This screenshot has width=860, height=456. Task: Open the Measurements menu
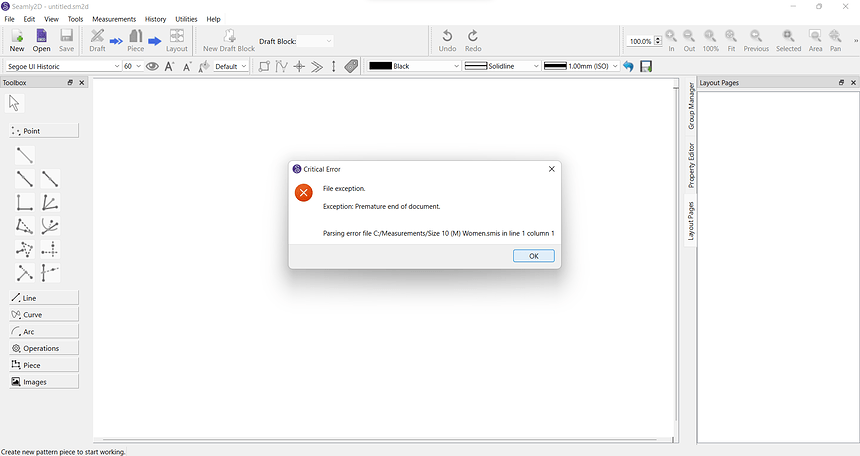(114, 19)
